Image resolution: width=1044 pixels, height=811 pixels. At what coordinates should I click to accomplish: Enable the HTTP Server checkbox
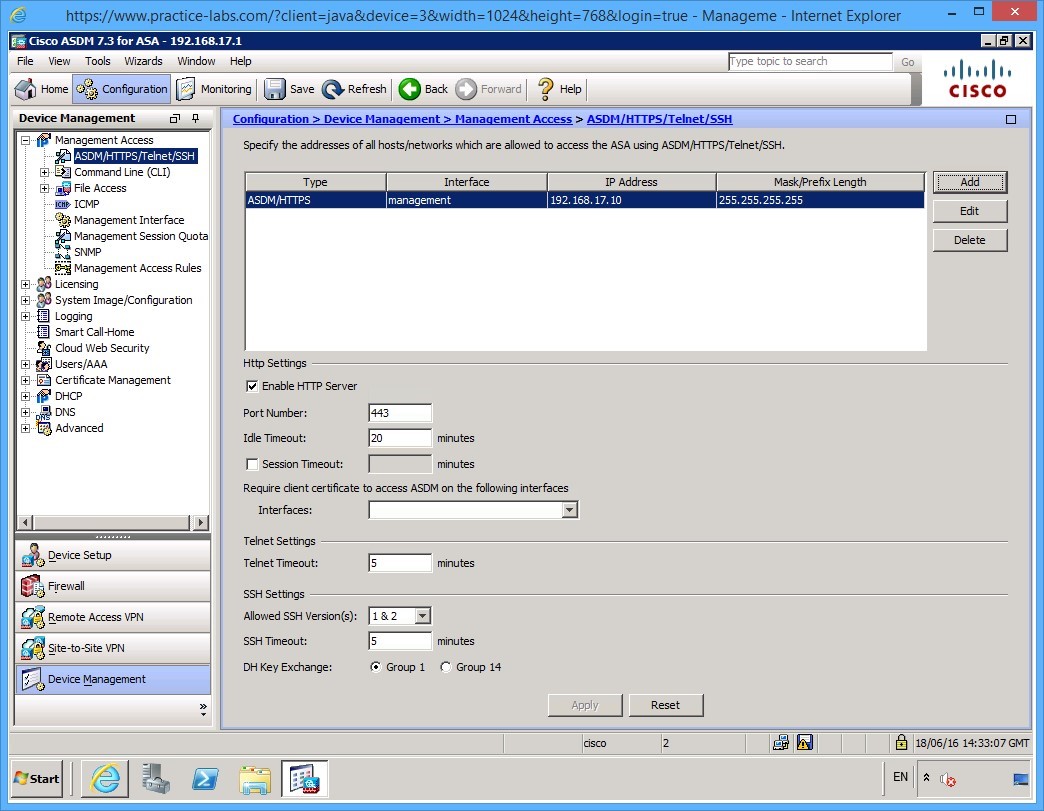click(252, 386)
